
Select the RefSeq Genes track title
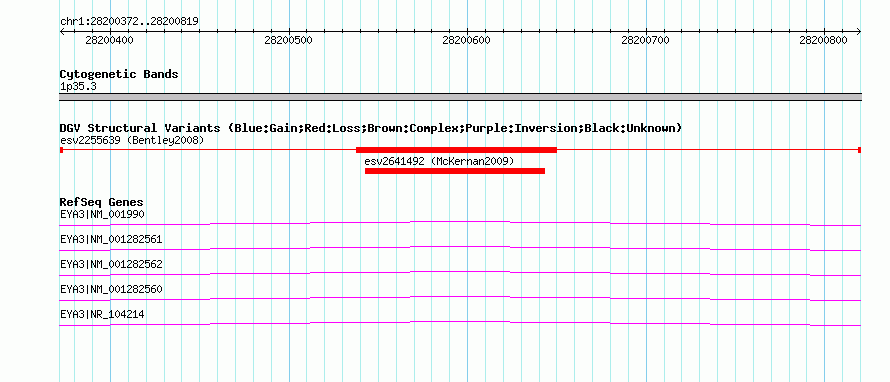click(x=102, y=202)
